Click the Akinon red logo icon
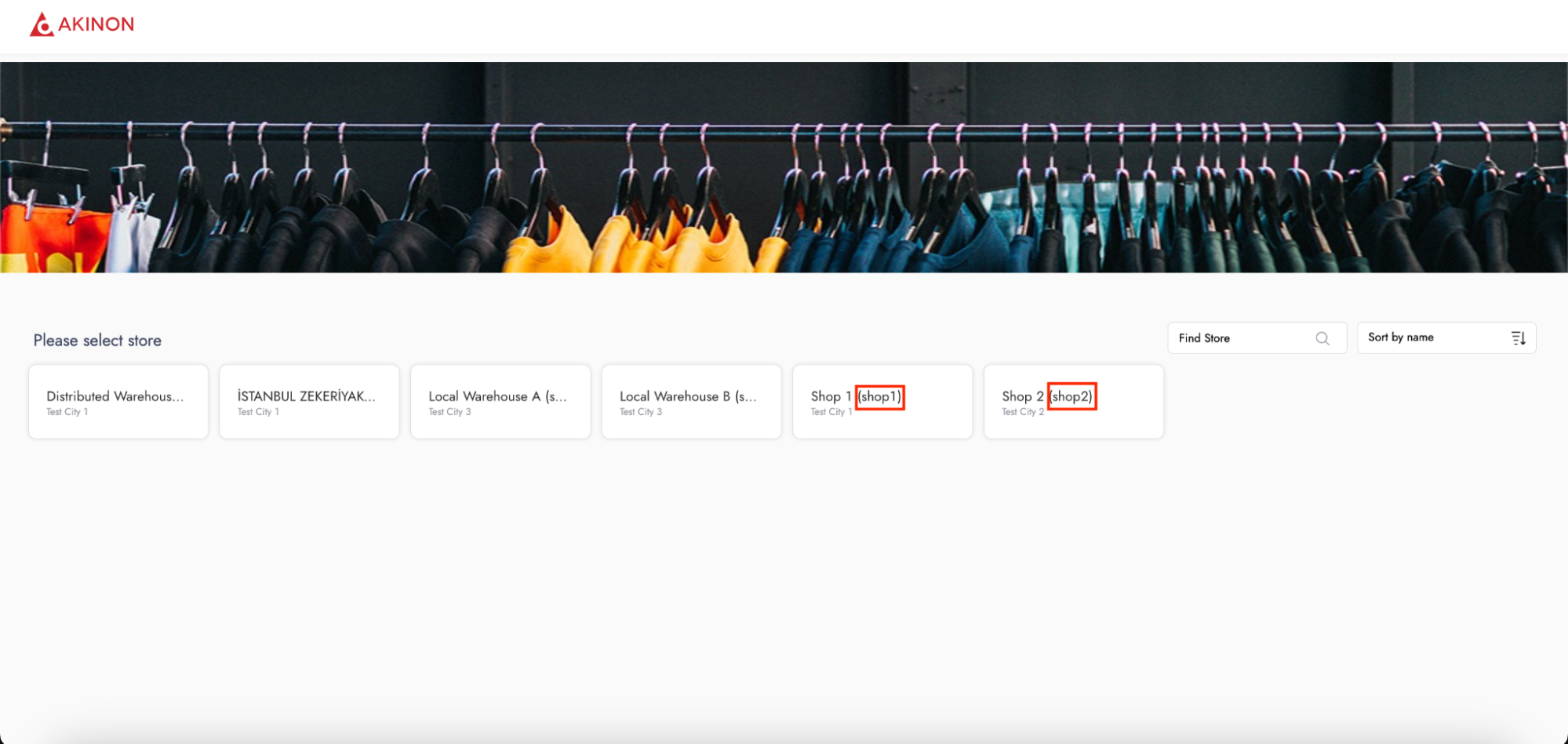This screenshot has width=1568, height=744. [42, 24]
